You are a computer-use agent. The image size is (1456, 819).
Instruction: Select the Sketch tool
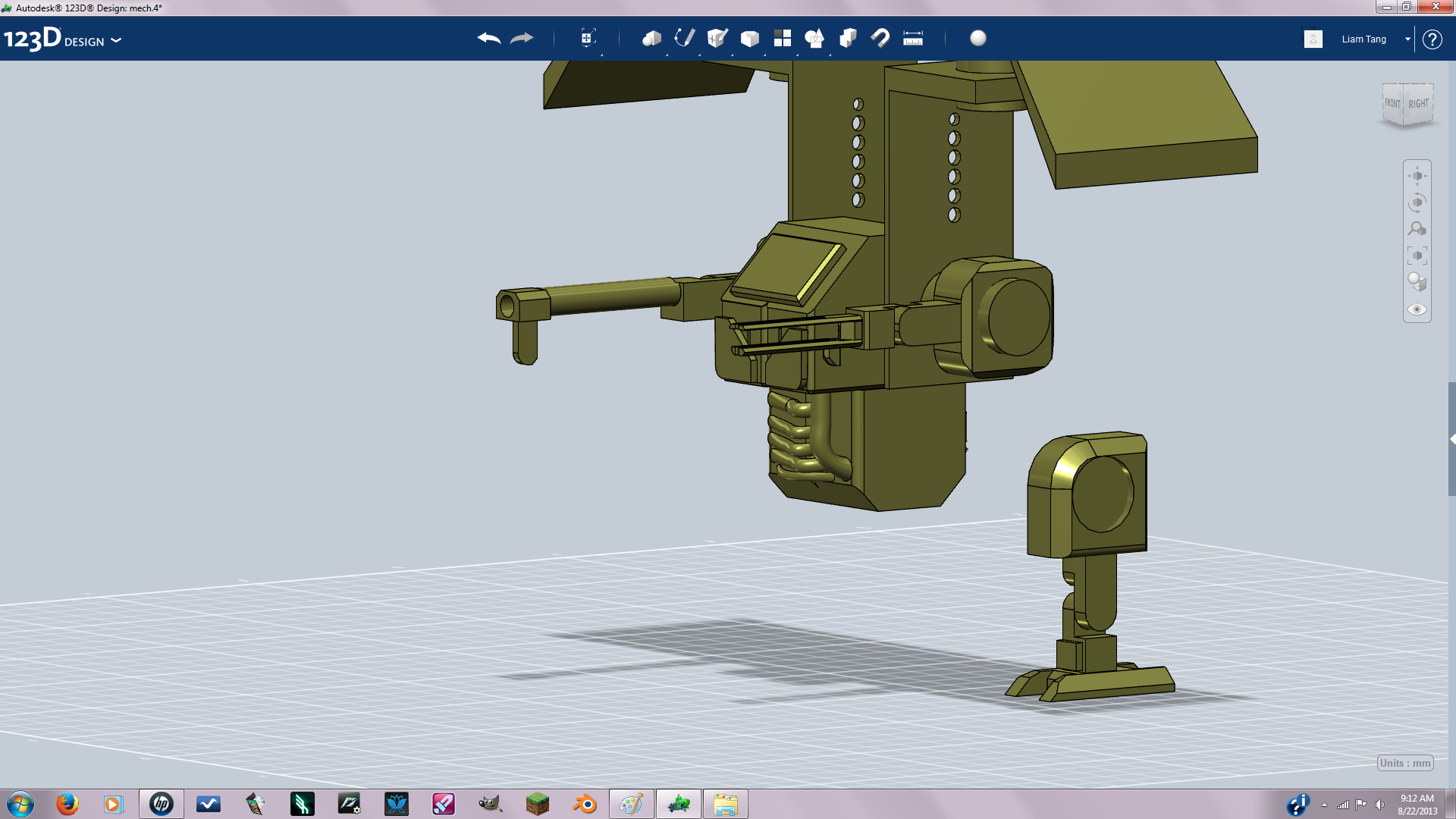(685, 38)
